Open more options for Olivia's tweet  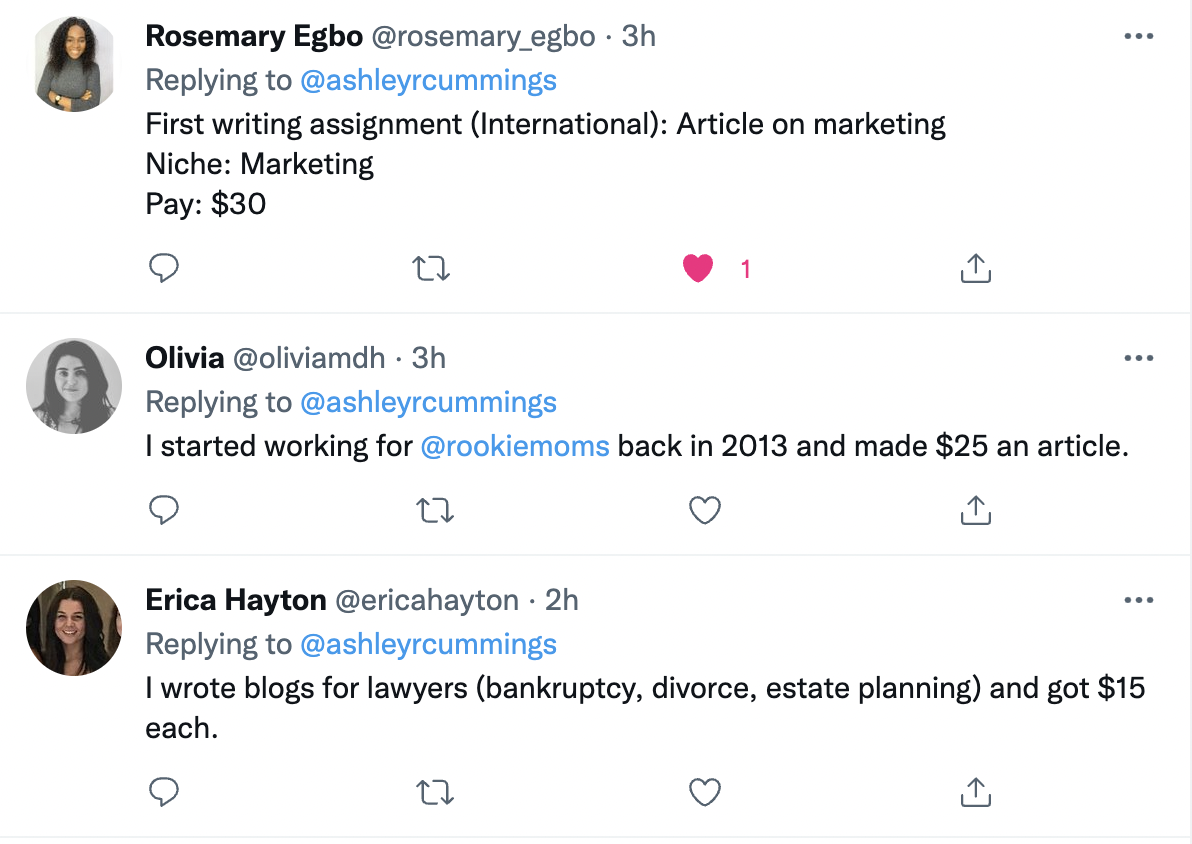click(x=1139, y=358)
